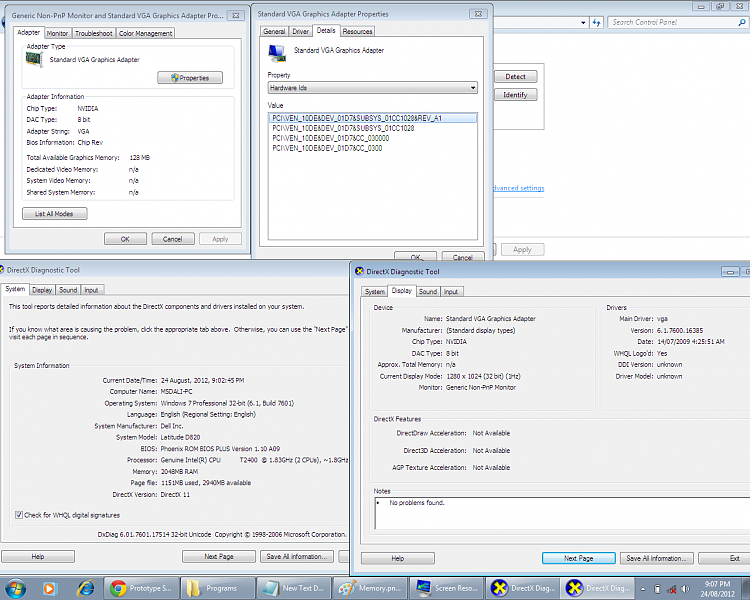Switch to first DirectX Diag taskbar button
Screen dimensions: 750x600
pyautogui.click(x=523, y=589)
